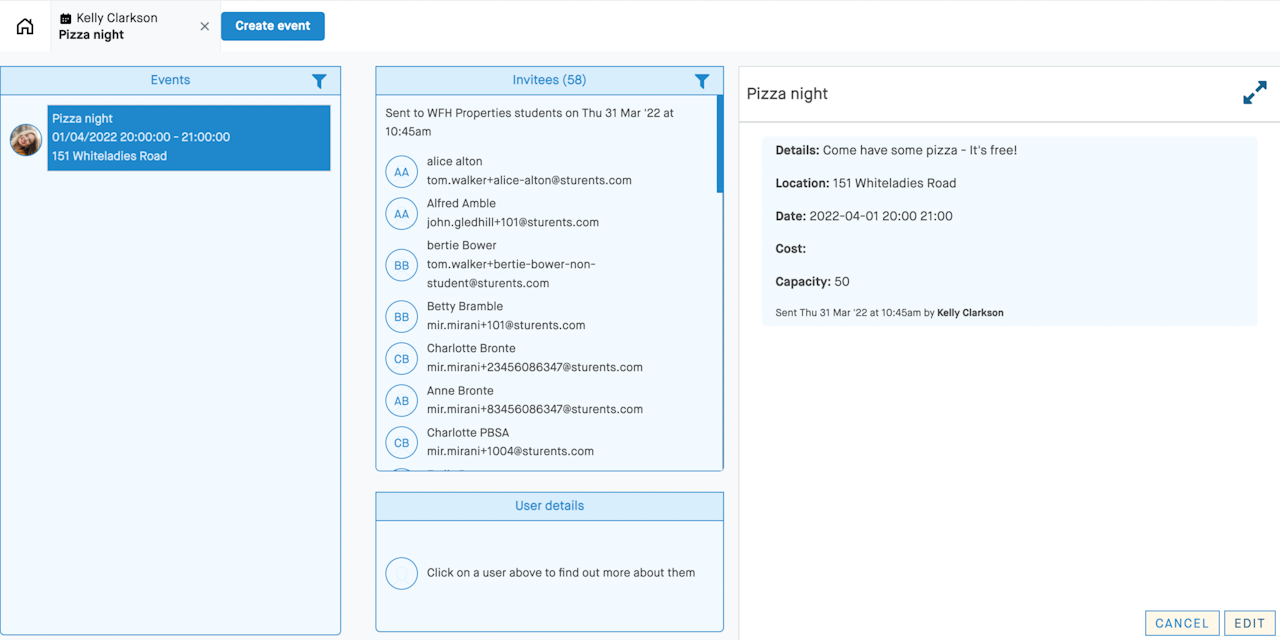1280x640 pixels.
Task: Click Betty Bramble's BB avatar circle
Action: [x=401, y=317]
